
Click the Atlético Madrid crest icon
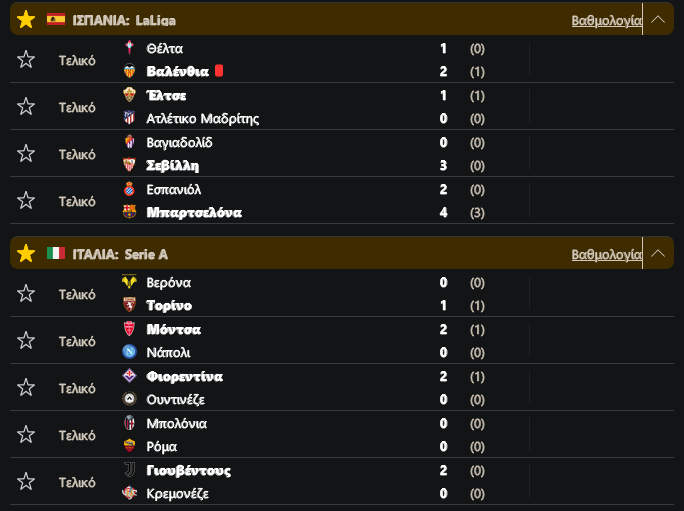129,118
